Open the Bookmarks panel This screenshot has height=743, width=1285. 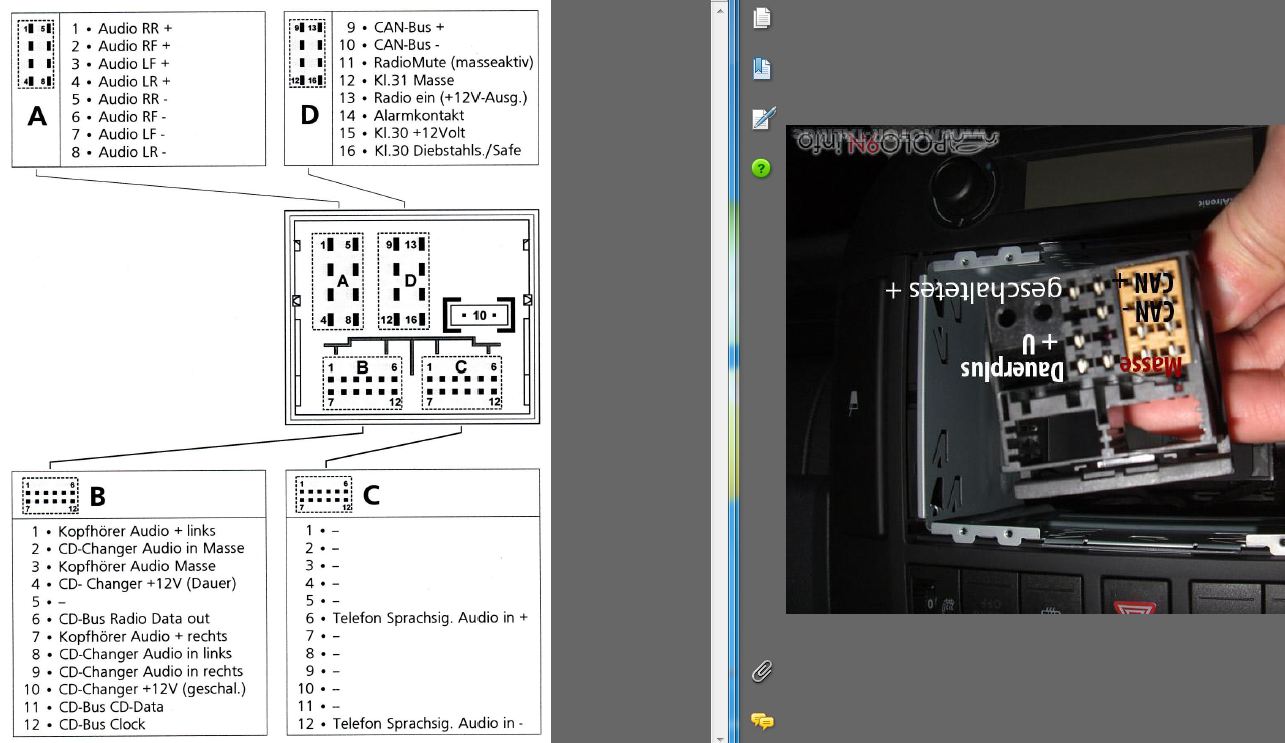tap(762, 68)
